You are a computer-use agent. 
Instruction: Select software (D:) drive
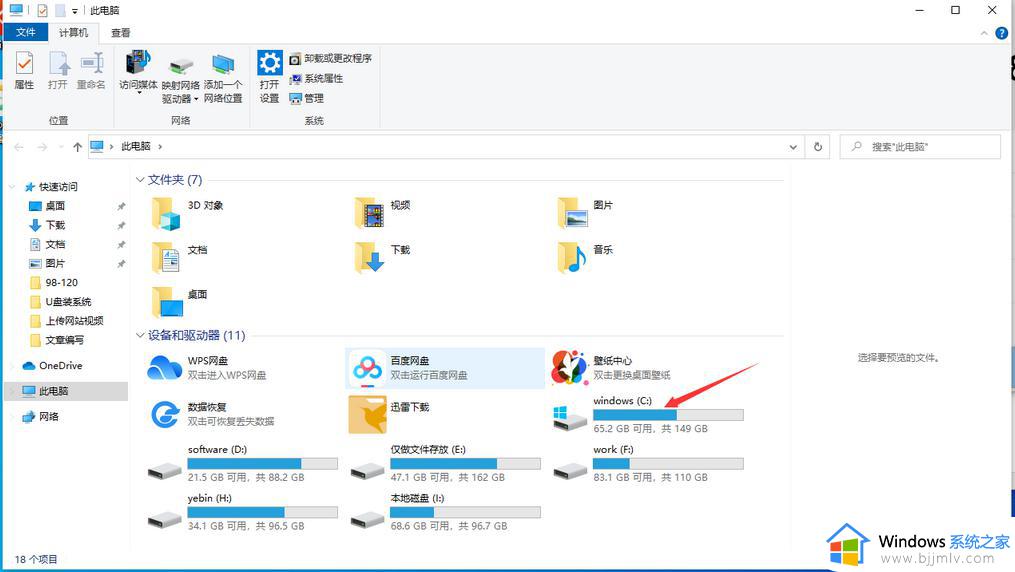pos(243,463)
